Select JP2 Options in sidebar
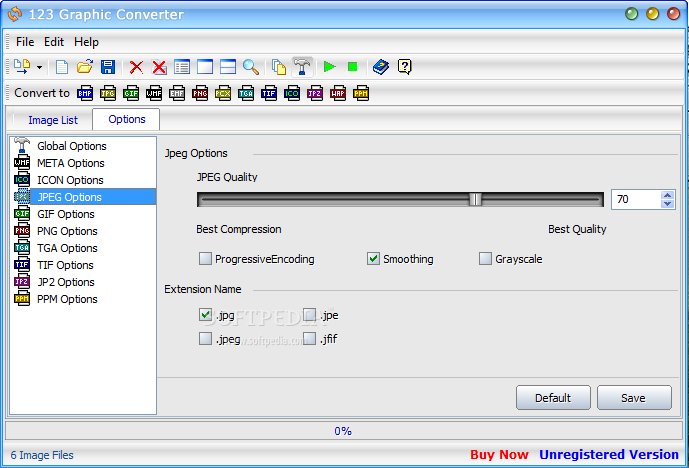 tap(66, 282)
